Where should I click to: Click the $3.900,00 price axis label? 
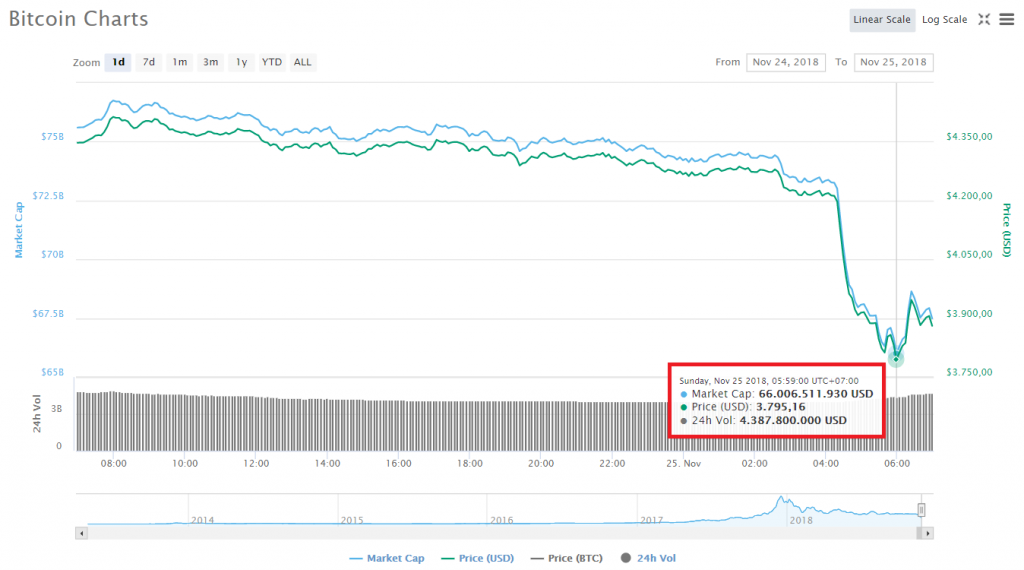click(969, 314)
